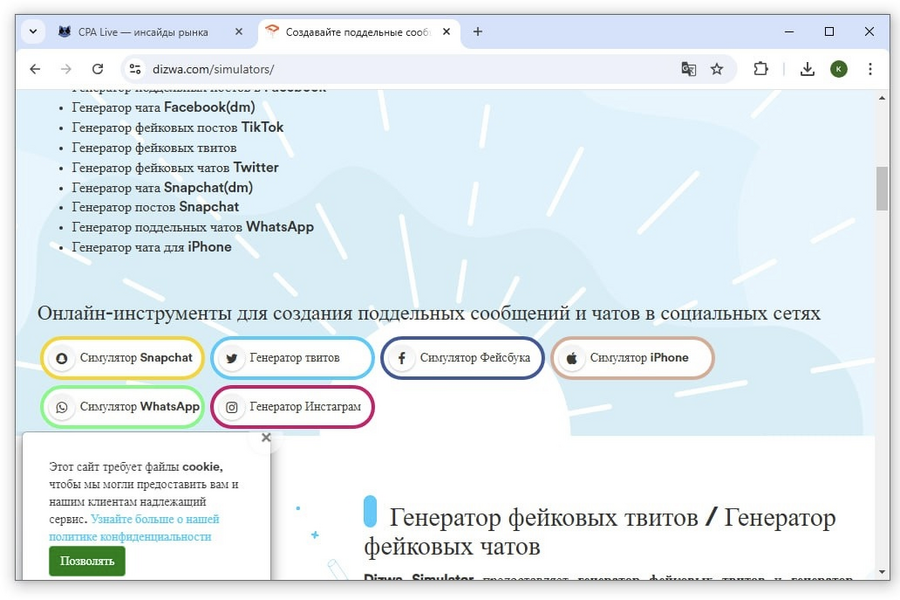Click the heading Генератор фейковых твитов / чатов
900x600 pixels.
(x=599, y=532)
